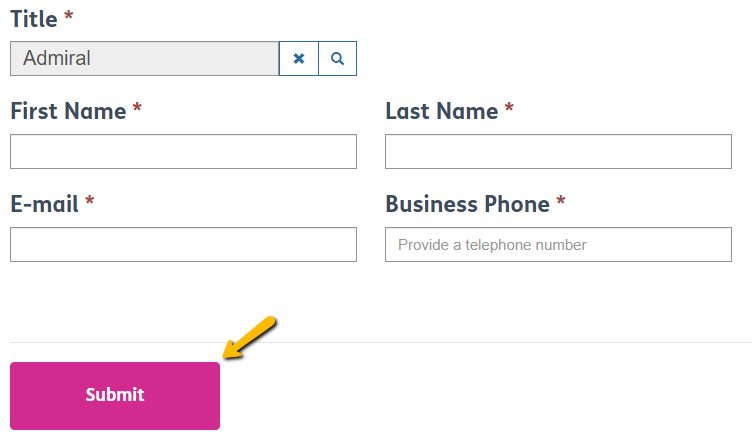Image resolution: width=752 pixels, height=441 pixels.
Task: Click the E-mail label text
Action: coord(44,204)
